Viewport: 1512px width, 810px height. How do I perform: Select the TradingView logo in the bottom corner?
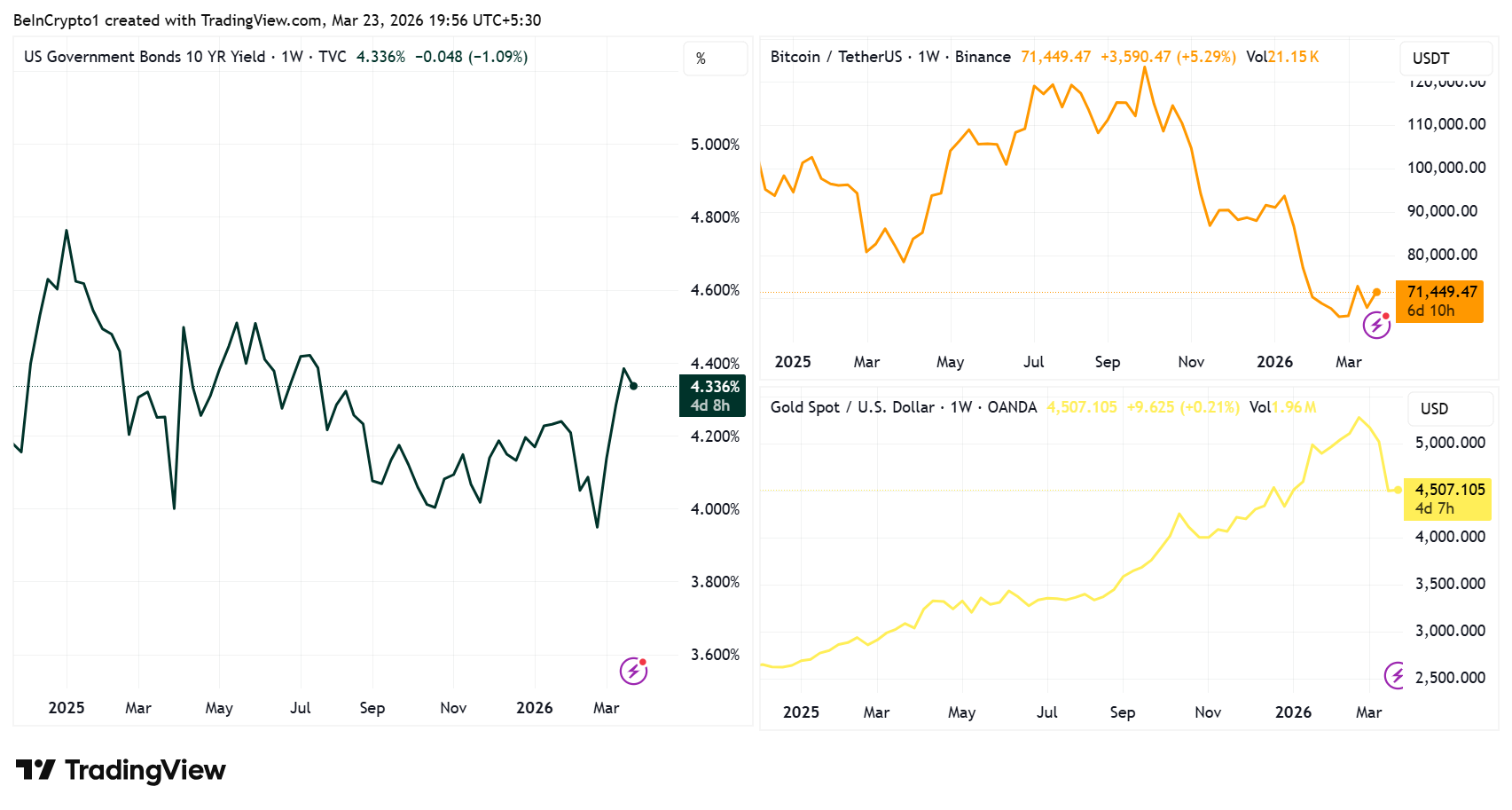[120, 770]
